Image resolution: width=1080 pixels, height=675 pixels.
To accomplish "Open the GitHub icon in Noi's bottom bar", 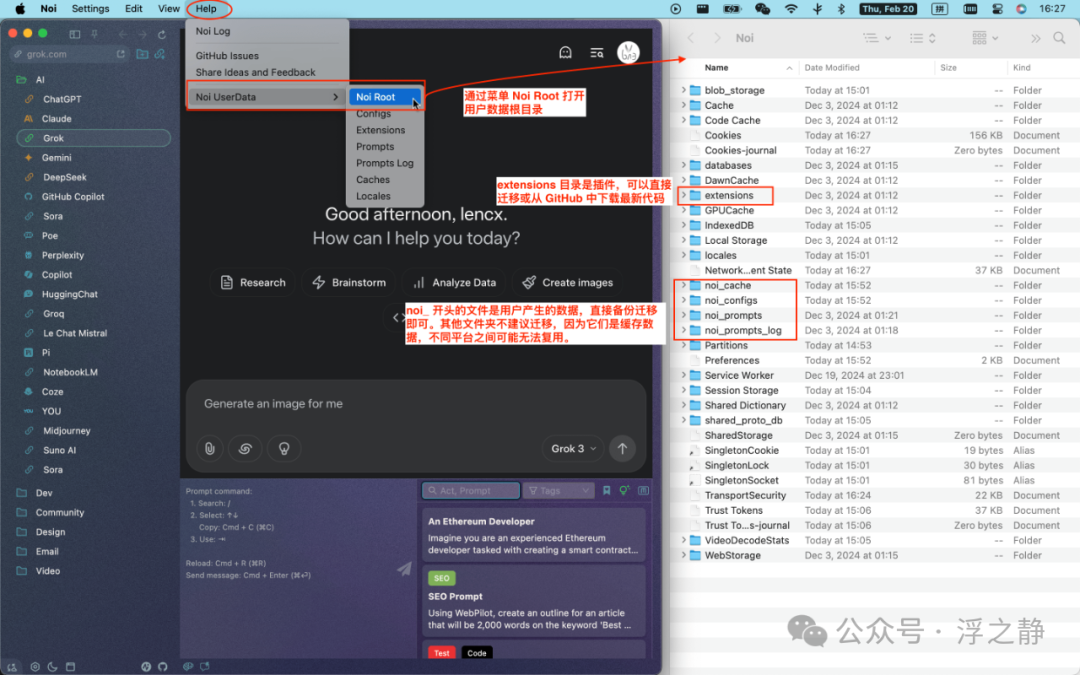I will [163, 667].
